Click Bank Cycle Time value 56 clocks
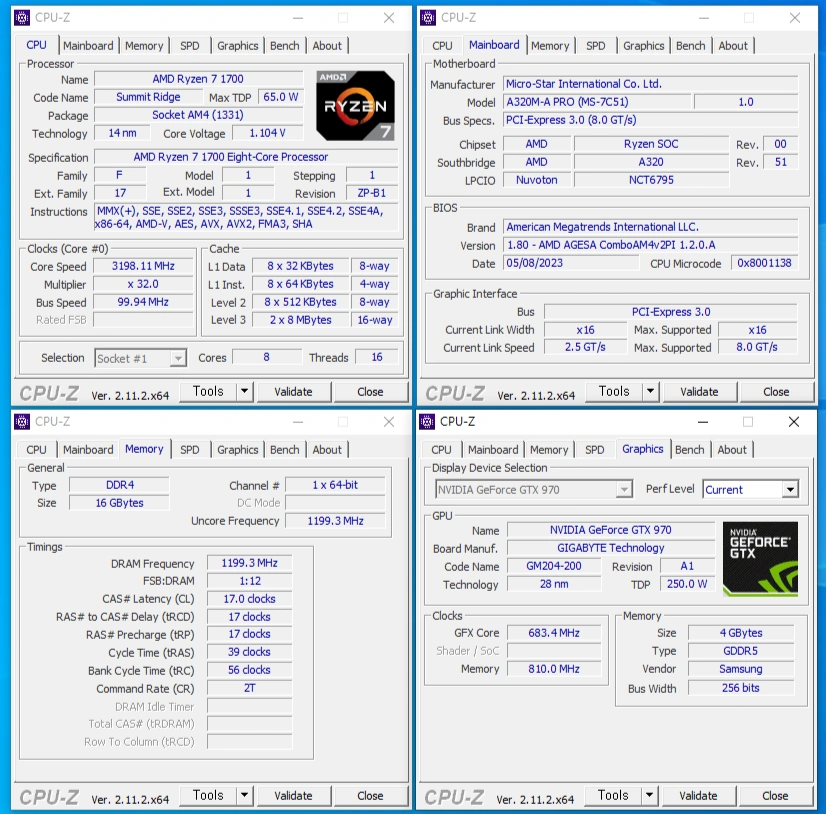826x814 pixels. point(250,670)
